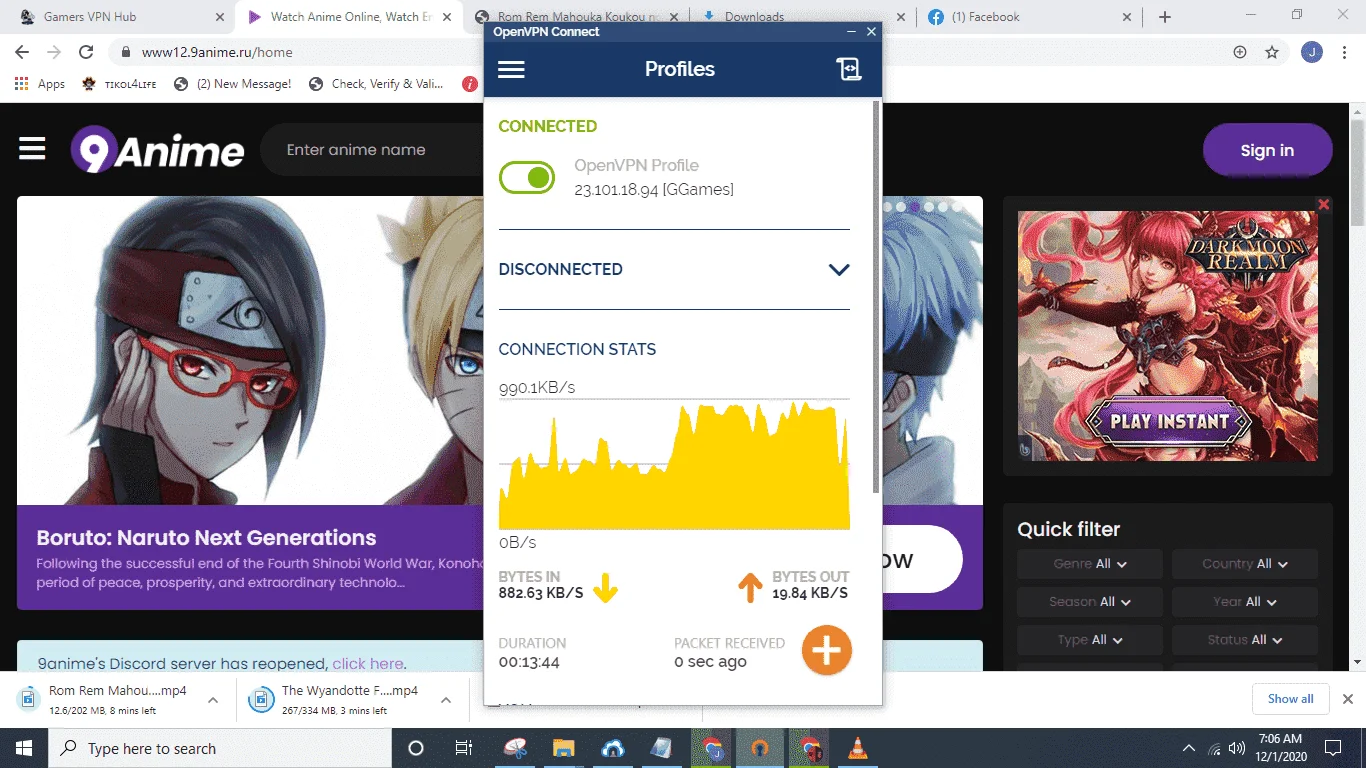Open VLC media player from the taskbar
This screenshot has width=1366, height=768.
pyautogui.click(x=858, y=748)
